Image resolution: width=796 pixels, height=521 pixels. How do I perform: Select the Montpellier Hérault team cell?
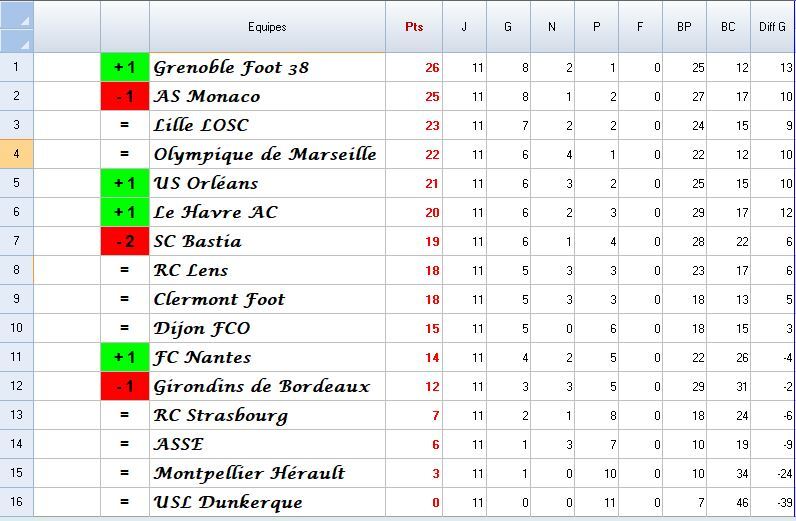click(x=266, y=473)
